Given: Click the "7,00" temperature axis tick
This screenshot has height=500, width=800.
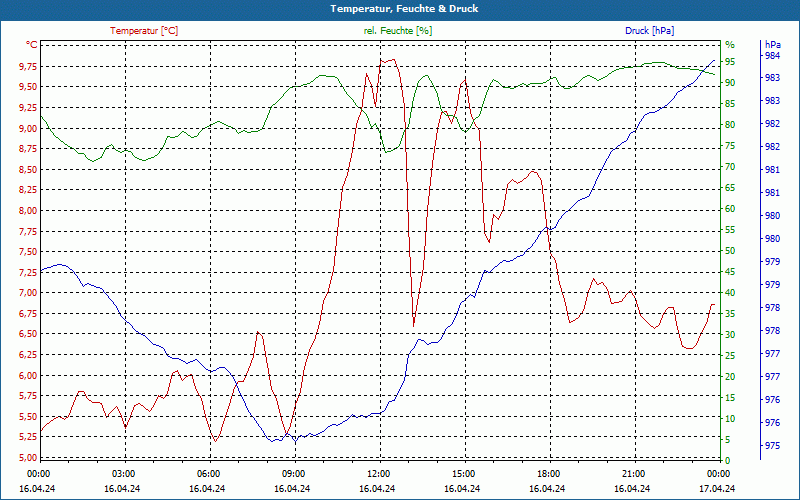Looking at the screenshot, I should (29, 293).
